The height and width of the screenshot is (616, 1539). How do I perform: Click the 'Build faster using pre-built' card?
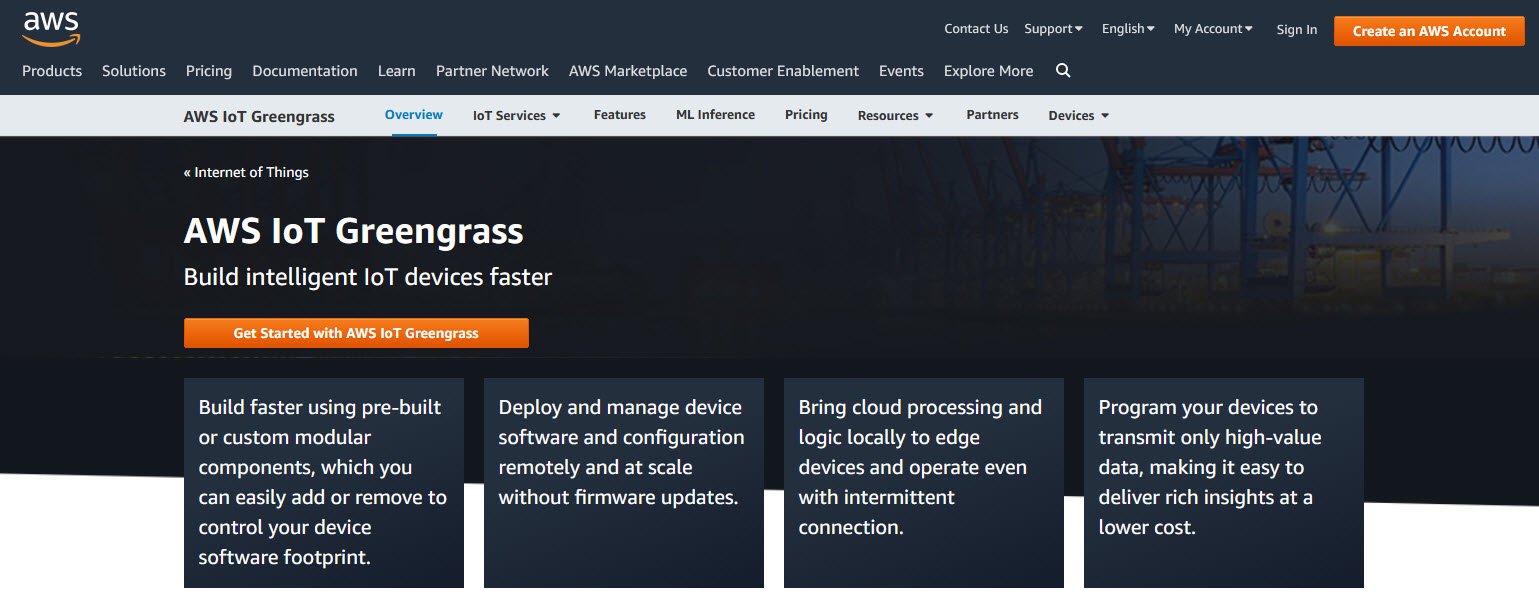tap(324, 483)
